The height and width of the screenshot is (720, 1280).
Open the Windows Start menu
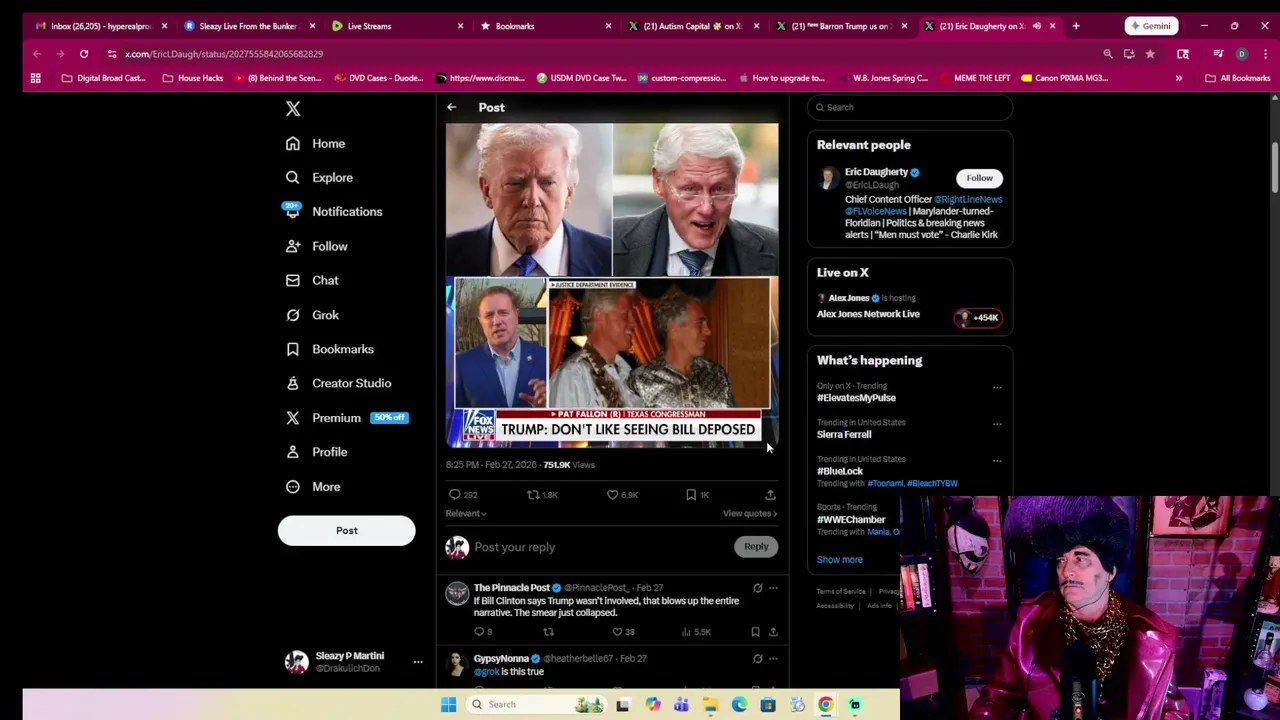point(448,705)
